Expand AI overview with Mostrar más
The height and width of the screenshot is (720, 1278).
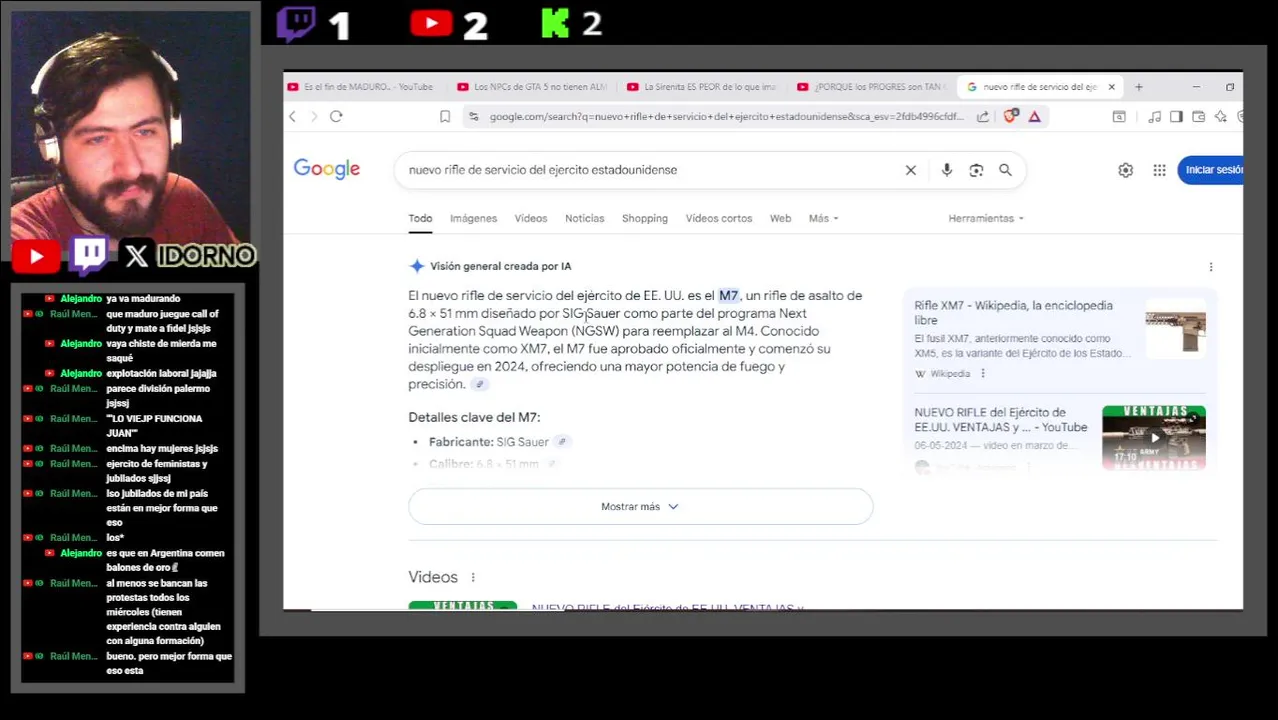tap(640, 507)
